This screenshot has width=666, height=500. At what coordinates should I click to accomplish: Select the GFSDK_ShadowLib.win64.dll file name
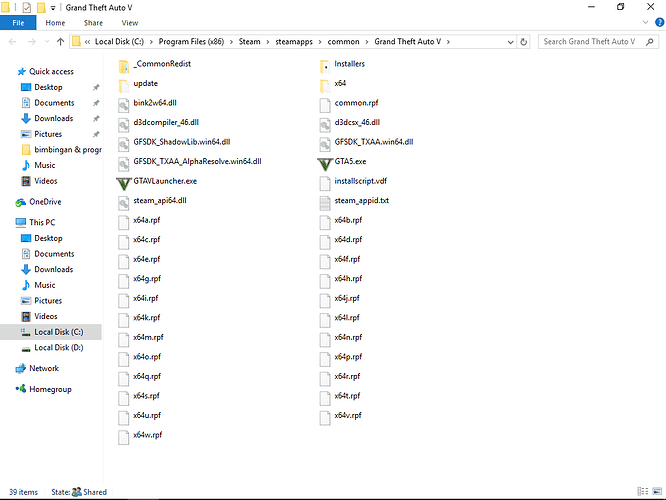182,142
